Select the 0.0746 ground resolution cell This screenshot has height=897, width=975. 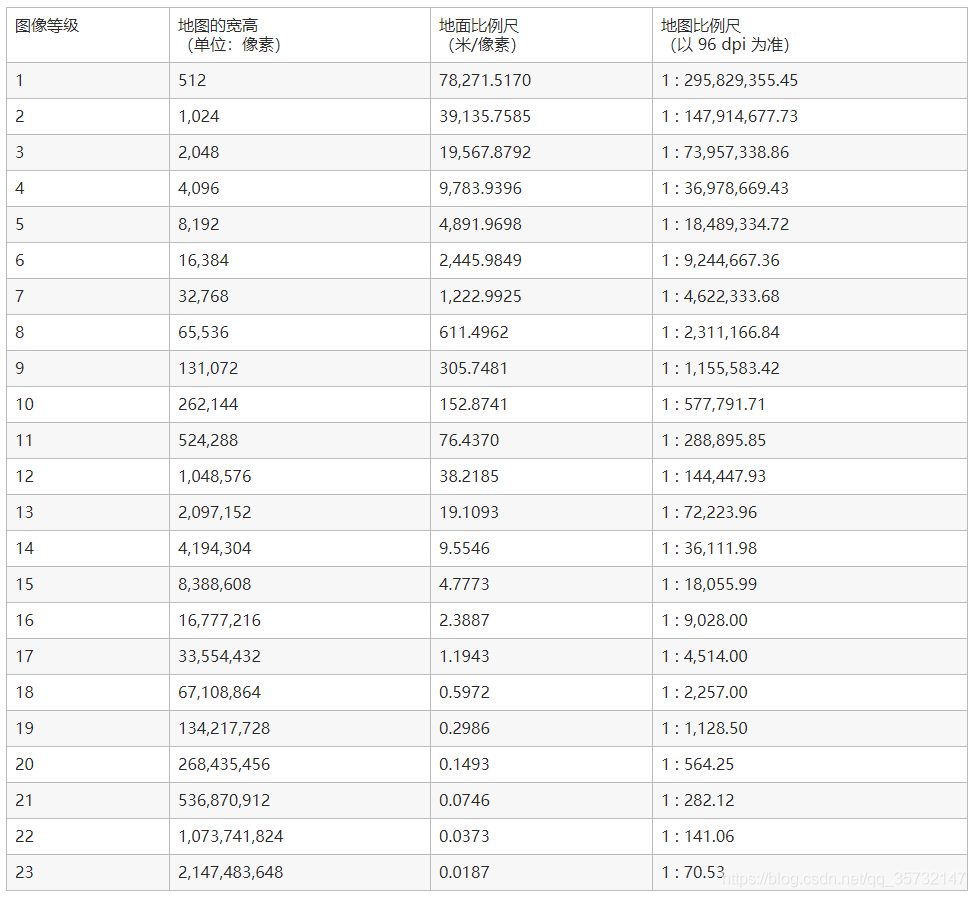[x=464, y=800]
